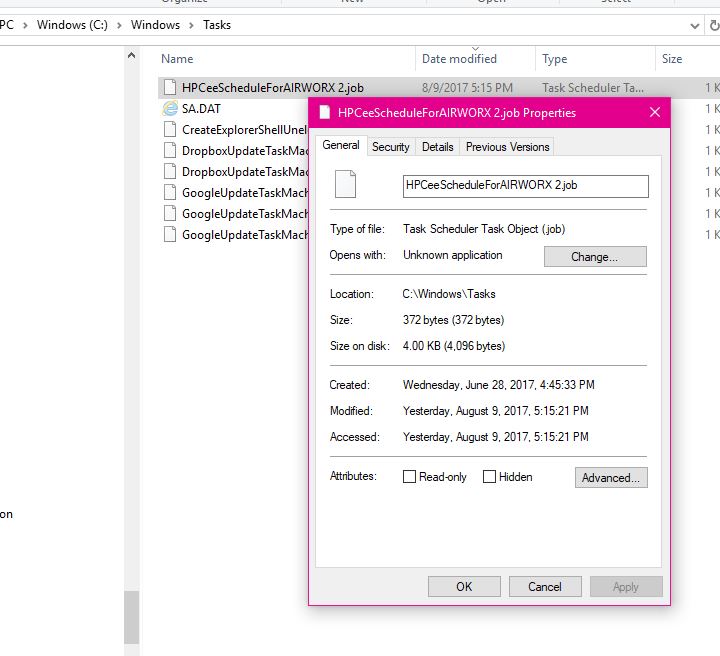Click the Task Scheduler Task Object (.job) text
720x656 pixels.
(484, 229)
